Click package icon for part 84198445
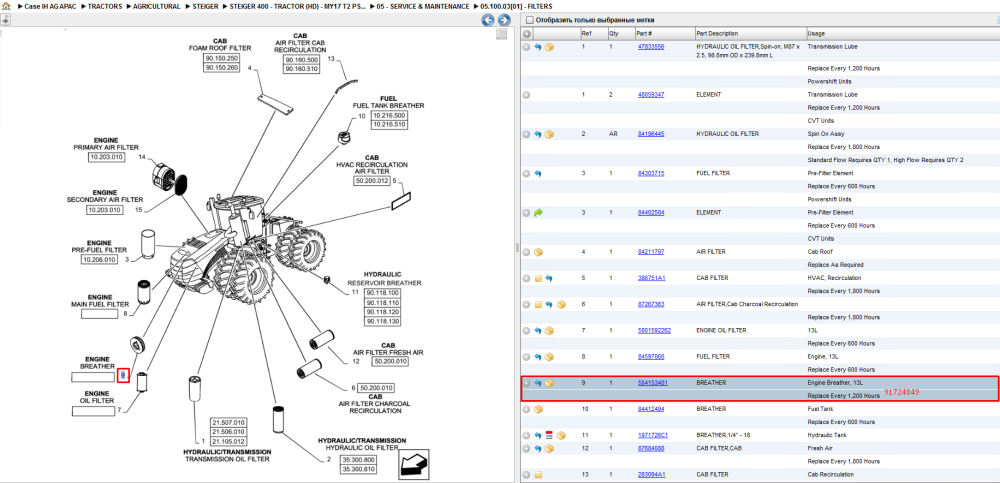The height and width of the screenshot is (483, 1000). [549, 134]
